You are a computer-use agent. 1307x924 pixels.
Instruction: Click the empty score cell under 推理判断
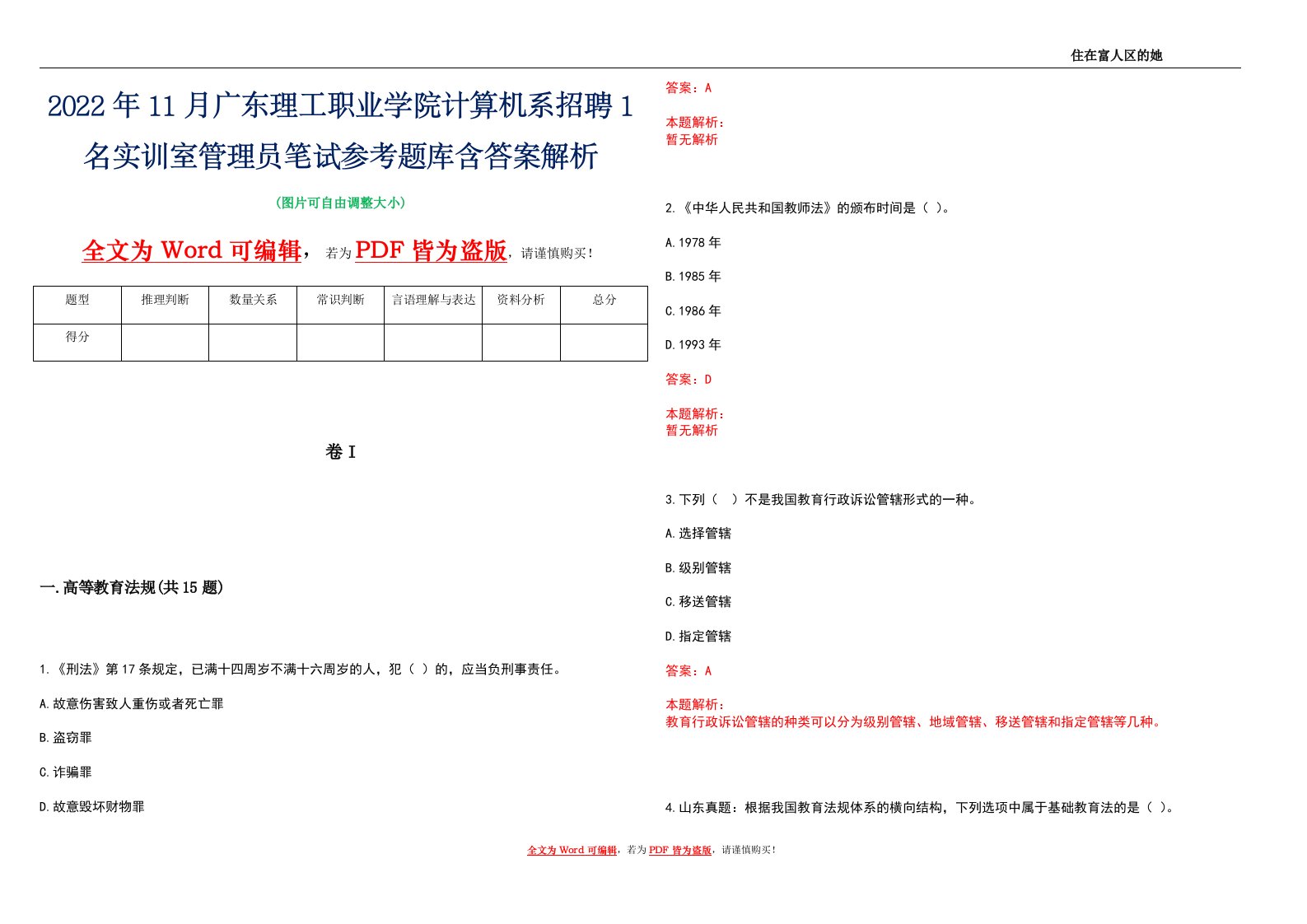coord(165,343)
